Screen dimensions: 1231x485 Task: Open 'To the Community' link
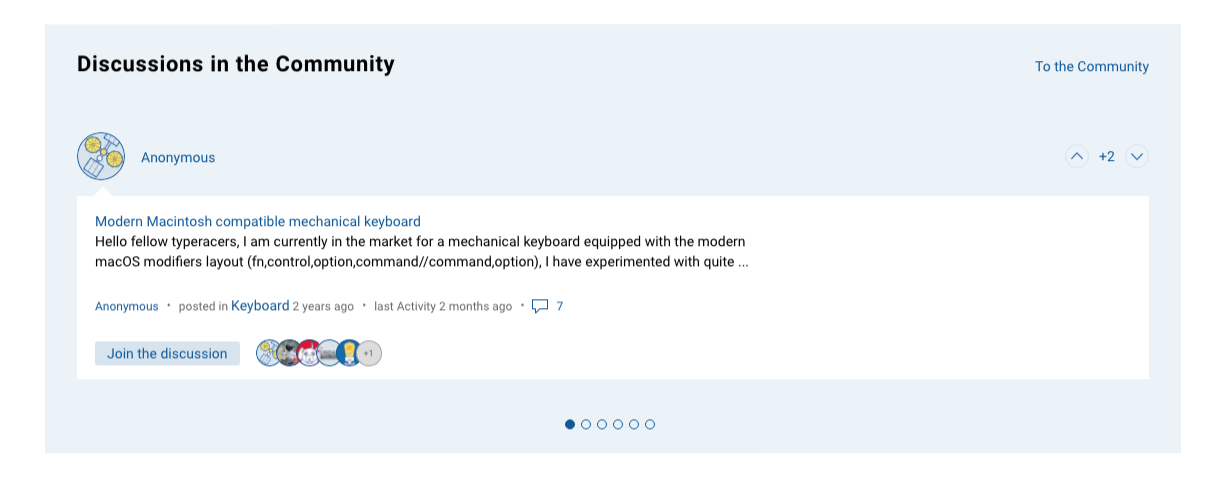1092,67
